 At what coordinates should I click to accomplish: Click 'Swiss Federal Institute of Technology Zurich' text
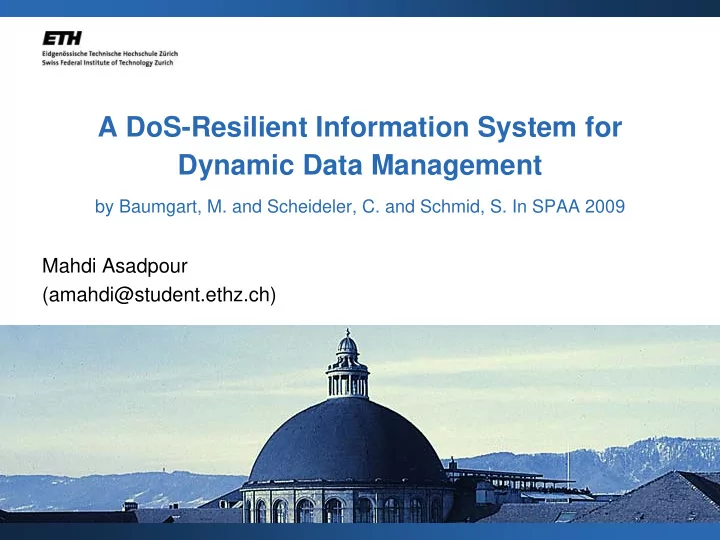[107, 63]
